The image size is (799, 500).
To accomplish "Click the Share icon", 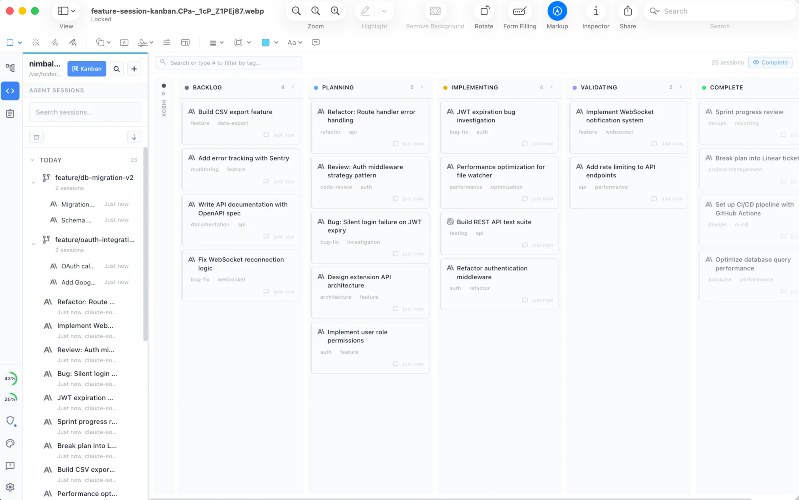I will pyautogui.click(x=627, y=11).
